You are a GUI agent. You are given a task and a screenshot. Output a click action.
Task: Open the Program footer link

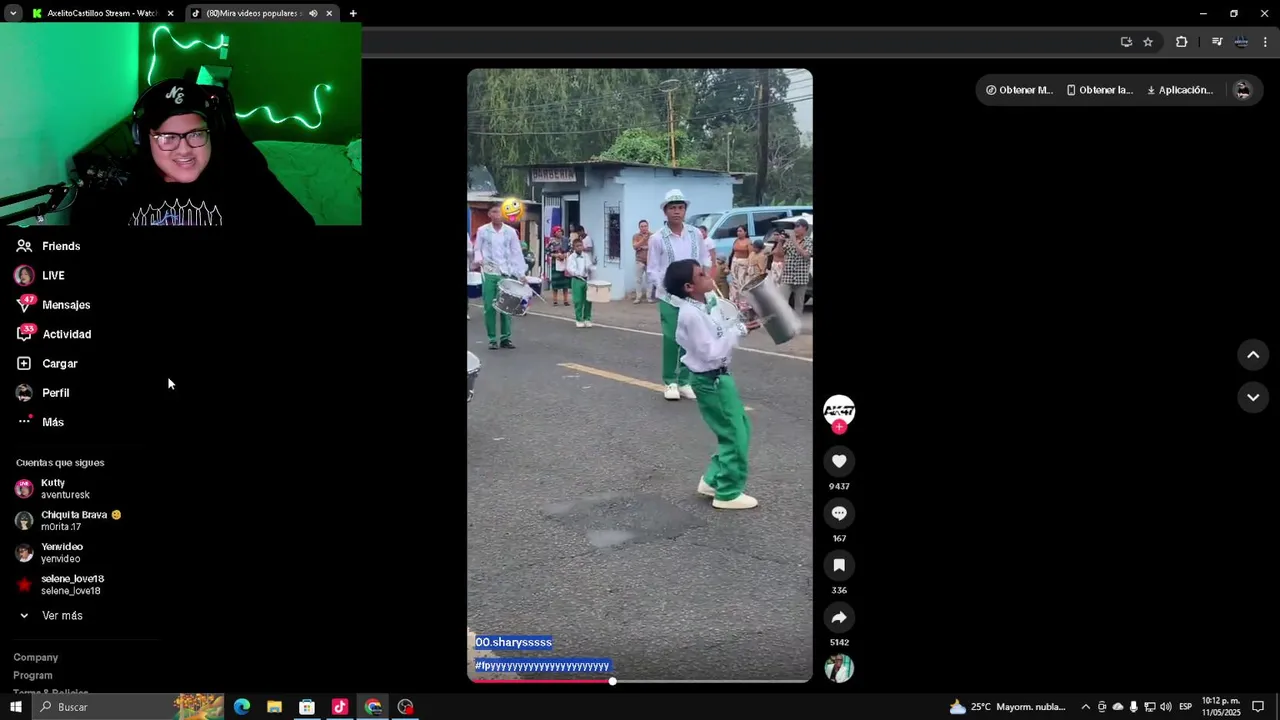coord(33,675)
